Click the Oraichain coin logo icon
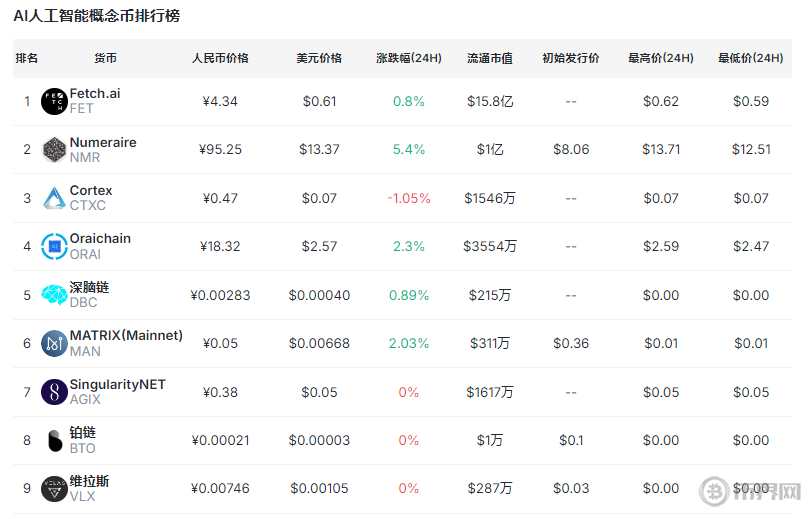Viewport: 812px width, 519px height. (x=54, y=246)
